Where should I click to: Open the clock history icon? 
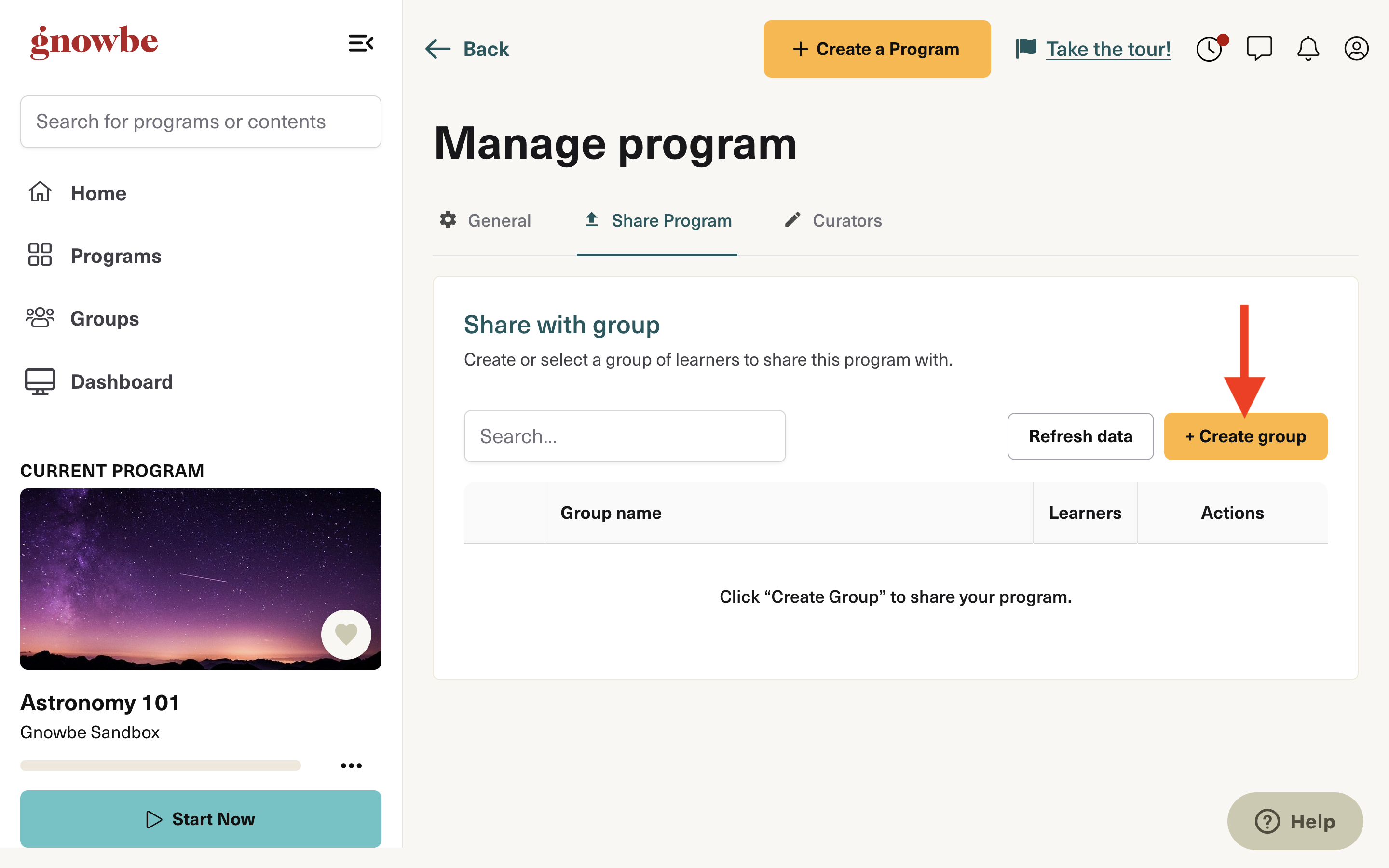point(1210,49)
